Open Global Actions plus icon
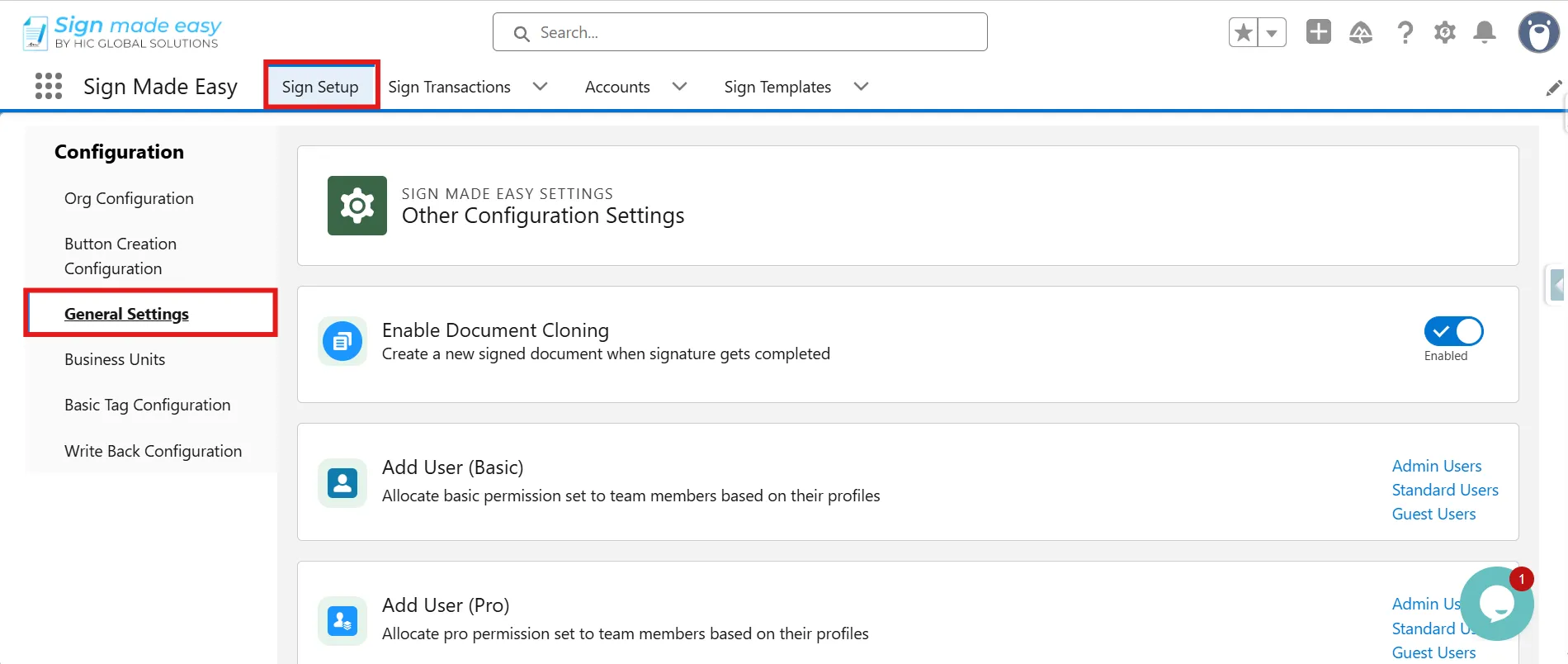The image size is (1568, 664). click(1319, 32)
